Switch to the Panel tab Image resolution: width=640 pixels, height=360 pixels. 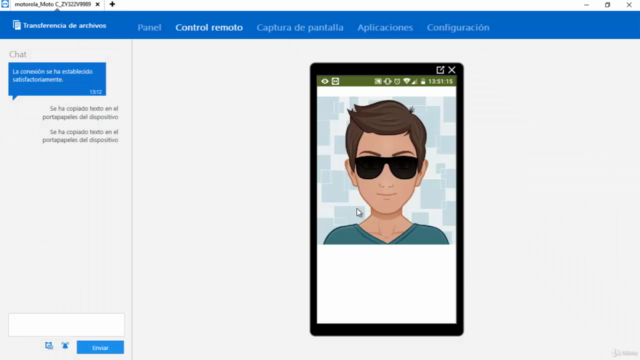click(149, 27)
